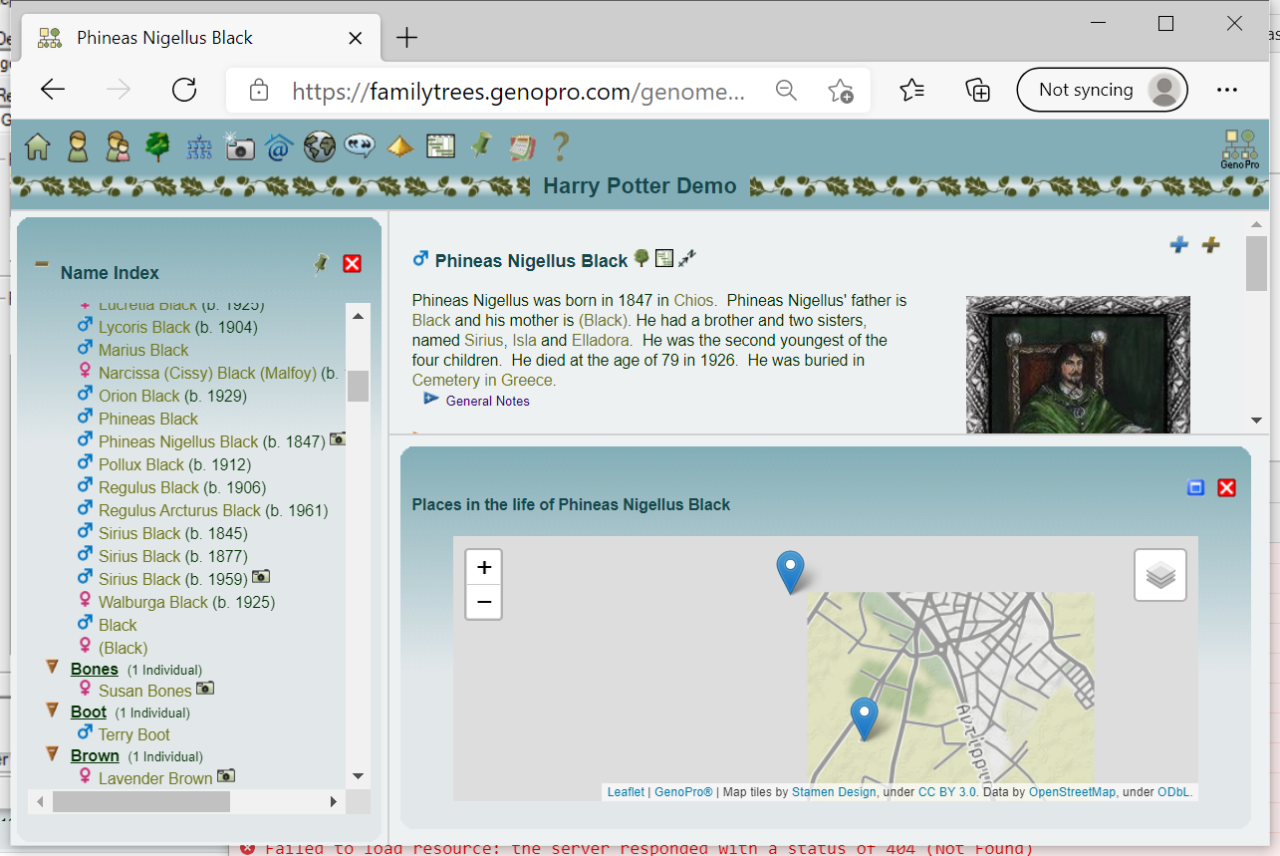Click tree icon beside Phineas Nigellus Black heading
Screen dimensions: 1280x856
[x=642, y=258]
